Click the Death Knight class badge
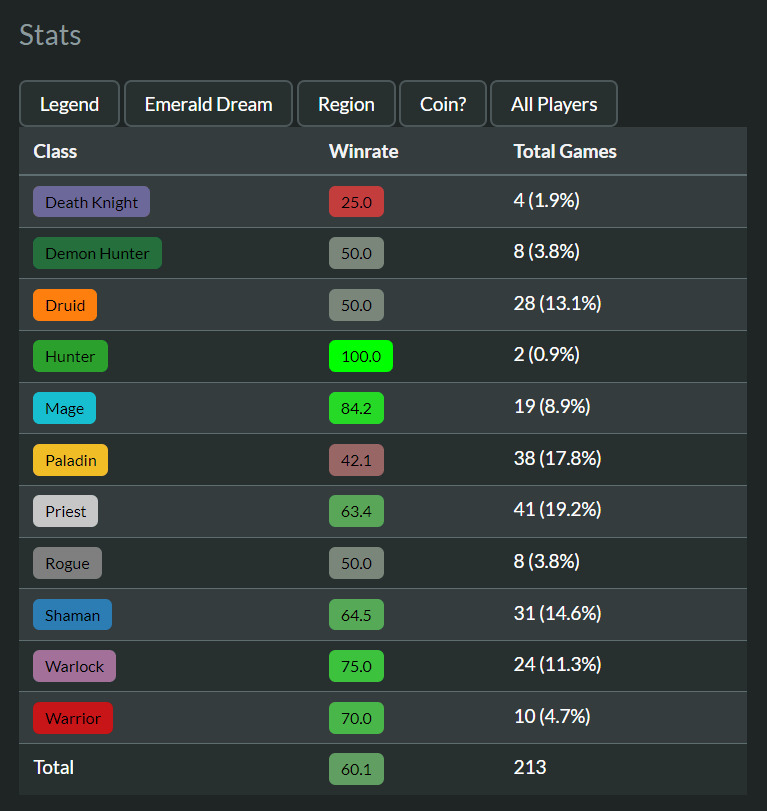 [91, 202]
